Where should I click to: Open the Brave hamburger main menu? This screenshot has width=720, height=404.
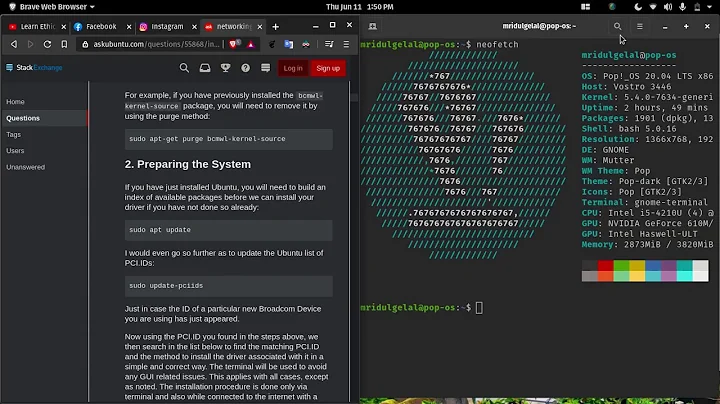click(x=346, y=45)
